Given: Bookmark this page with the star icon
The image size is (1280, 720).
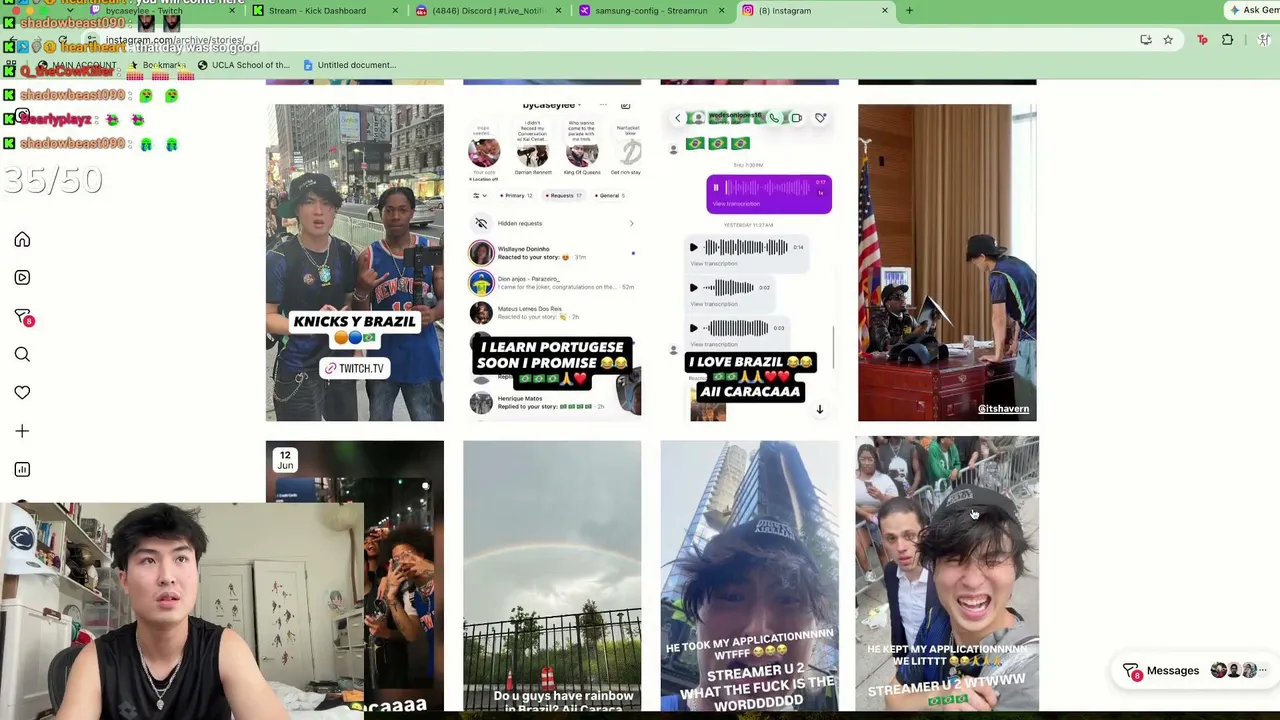Looking at the screenshot, I should tap(1168, 40).
